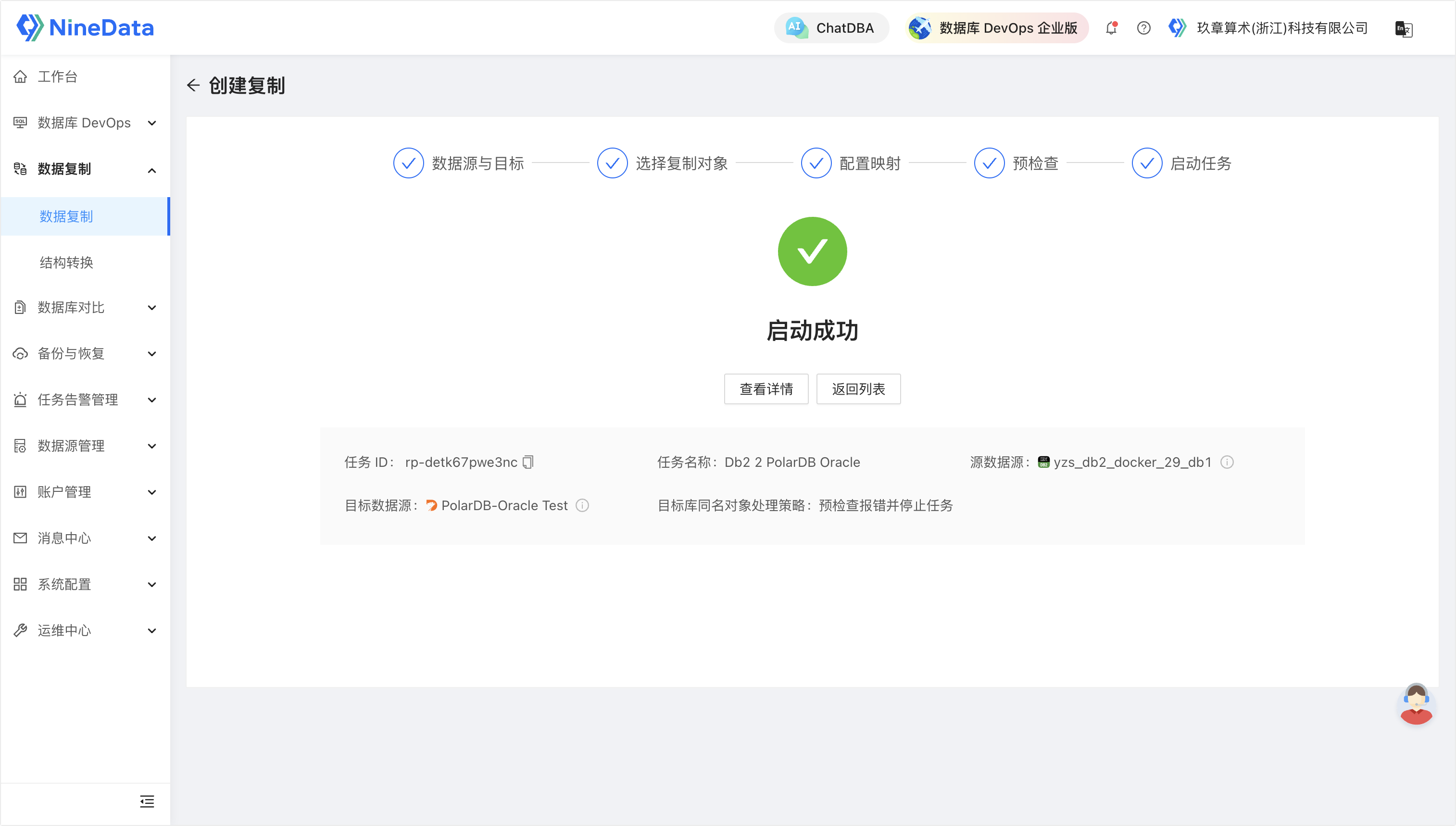
Task: Open ChatDBA assistant
Action: pyautogui.click(x=831, y=28)
